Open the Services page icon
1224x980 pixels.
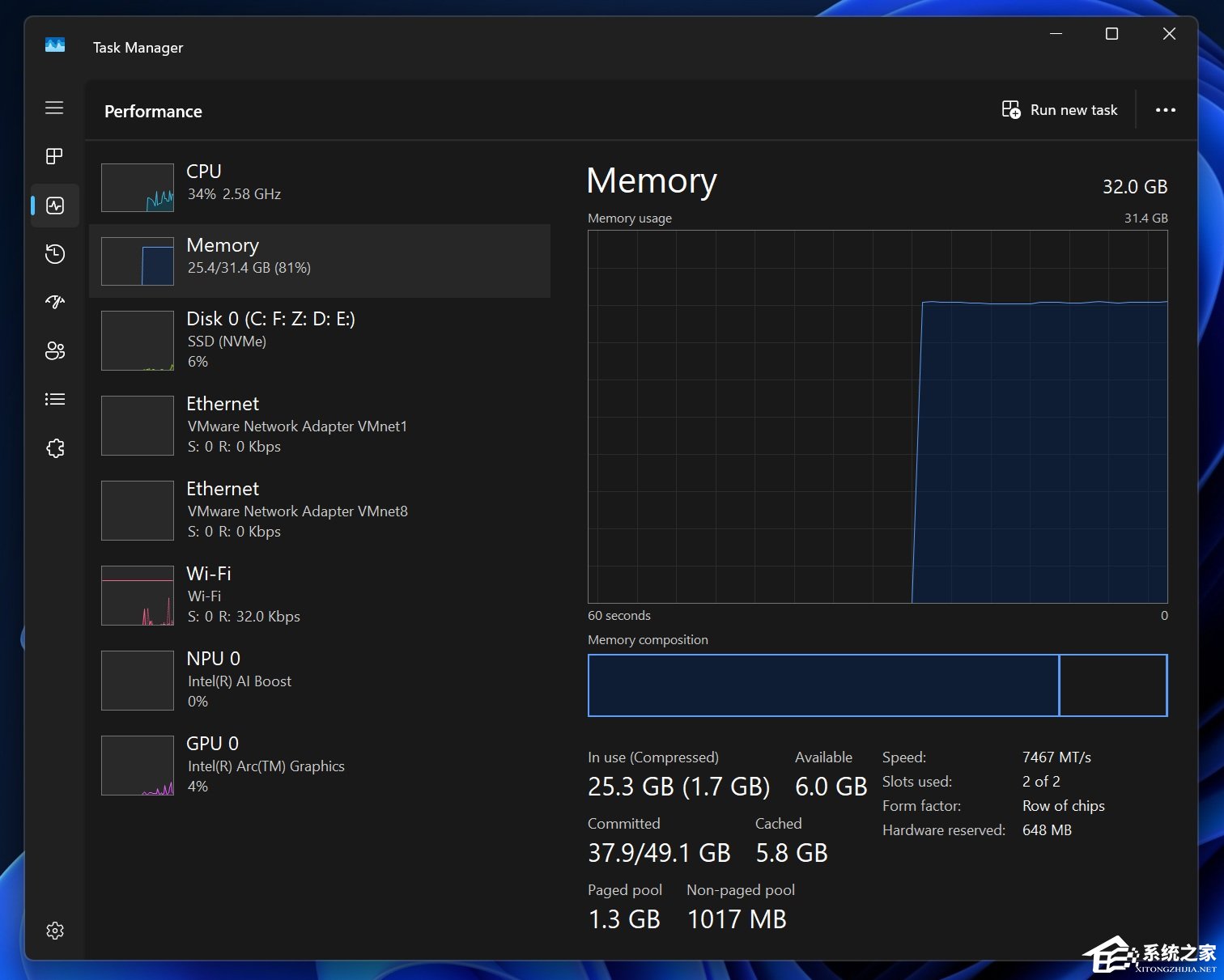[55, 448]
